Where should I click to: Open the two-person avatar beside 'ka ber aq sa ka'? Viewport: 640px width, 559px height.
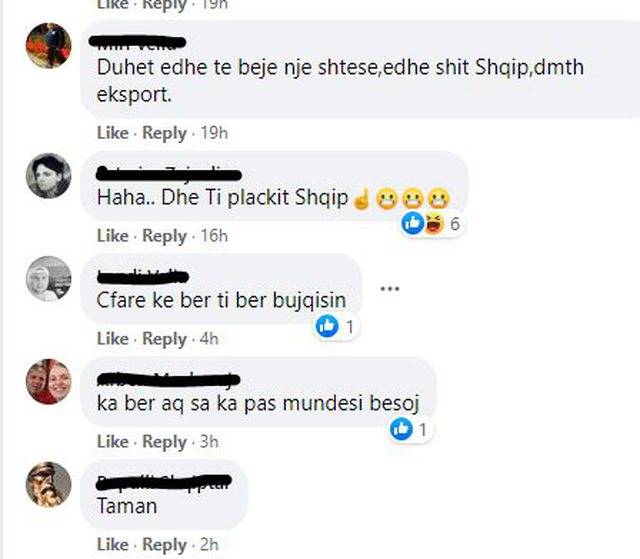tap(49, 382)
